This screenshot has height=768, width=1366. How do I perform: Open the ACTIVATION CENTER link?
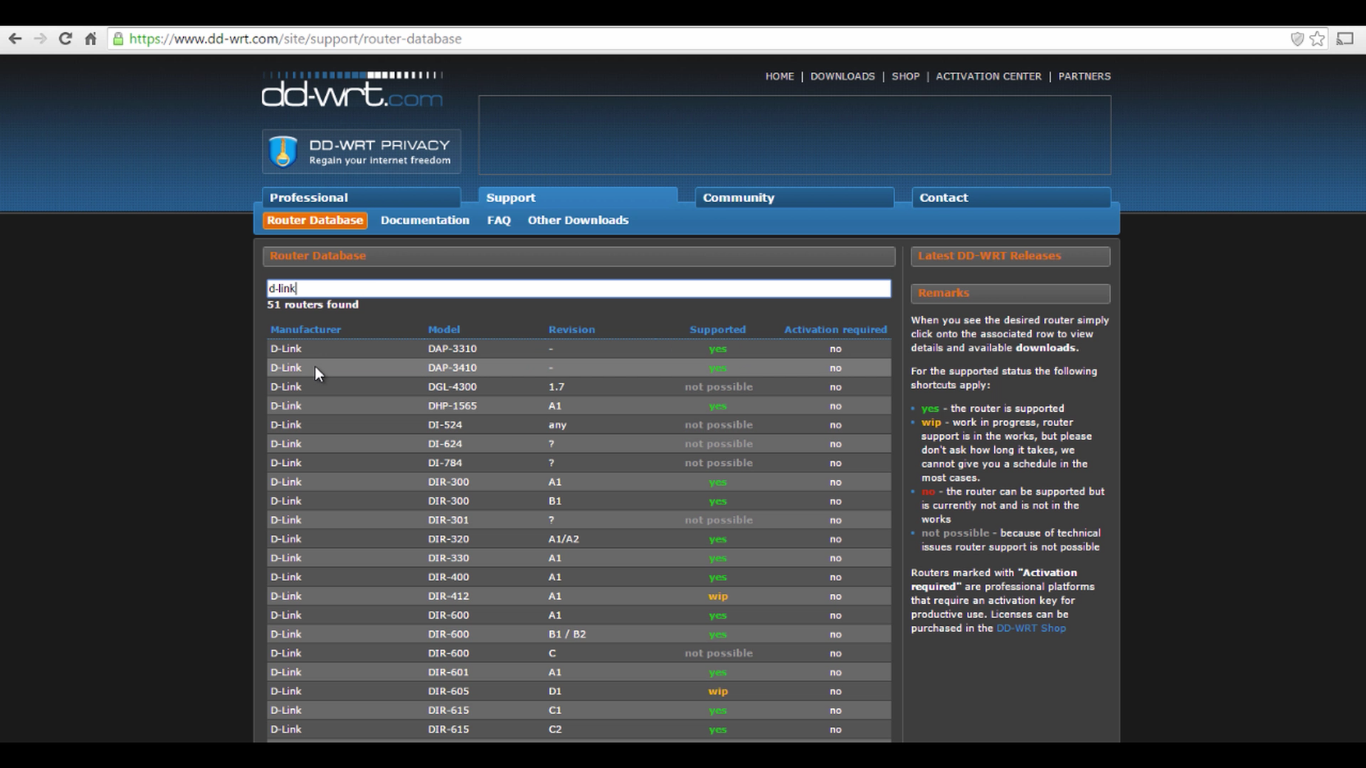click(x=988, y=76)
